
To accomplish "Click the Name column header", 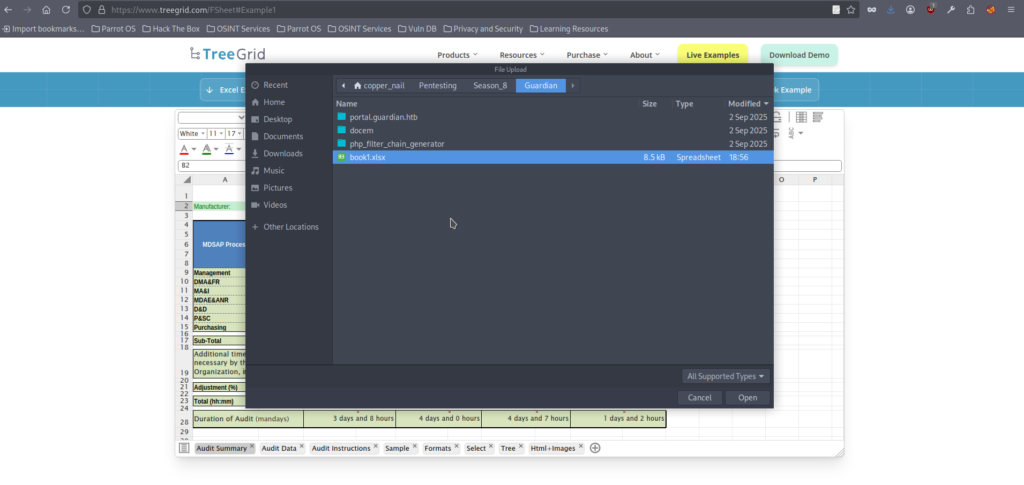I will tap(347, 103).
